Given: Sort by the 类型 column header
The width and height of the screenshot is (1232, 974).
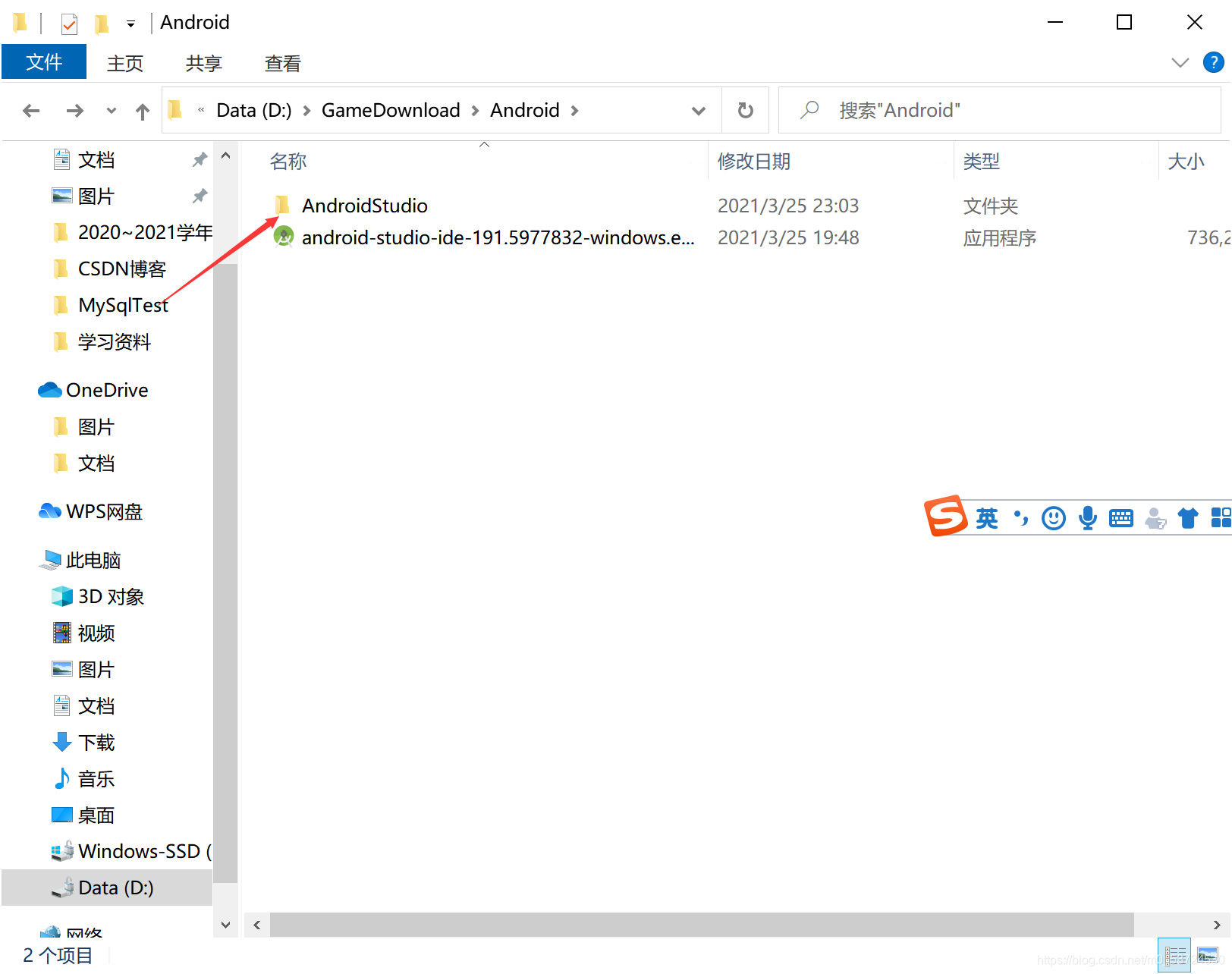Looking at the screenshot, I should (x=982, y=161).
